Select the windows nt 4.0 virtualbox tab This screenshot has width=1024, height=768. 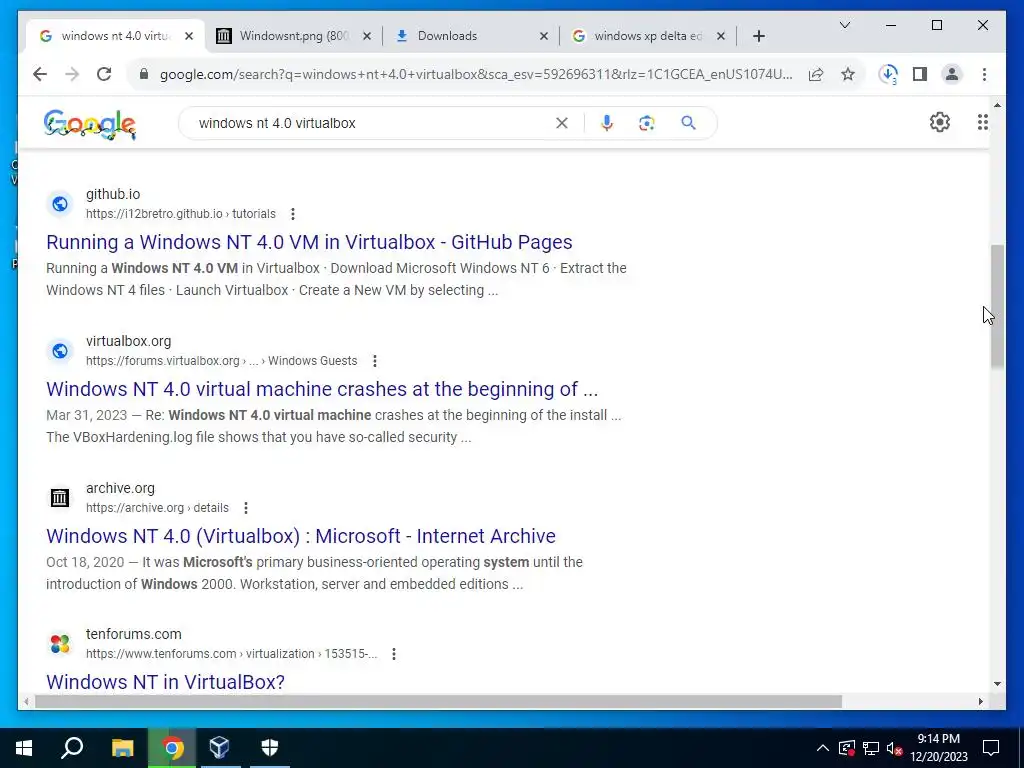tap(115, 36)
